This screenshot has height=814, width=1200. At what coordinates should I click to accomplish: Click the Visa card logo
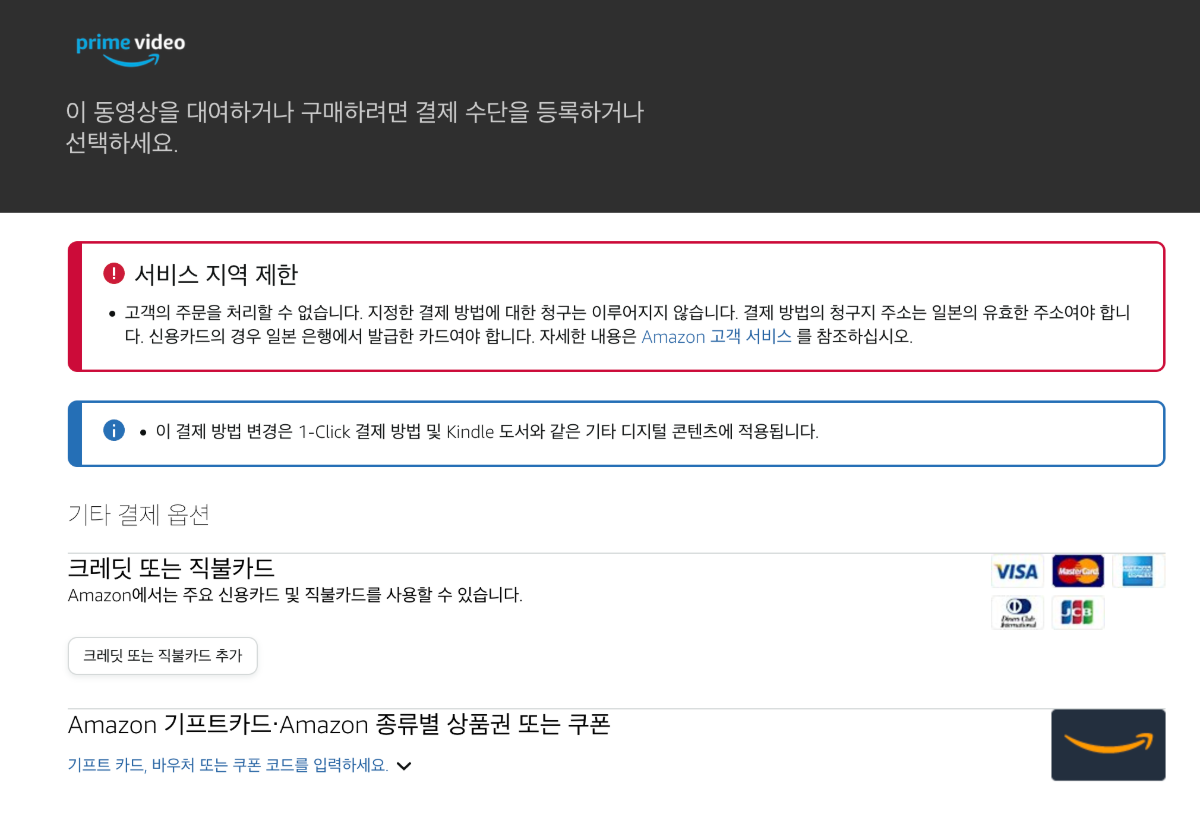[1017, 571]
